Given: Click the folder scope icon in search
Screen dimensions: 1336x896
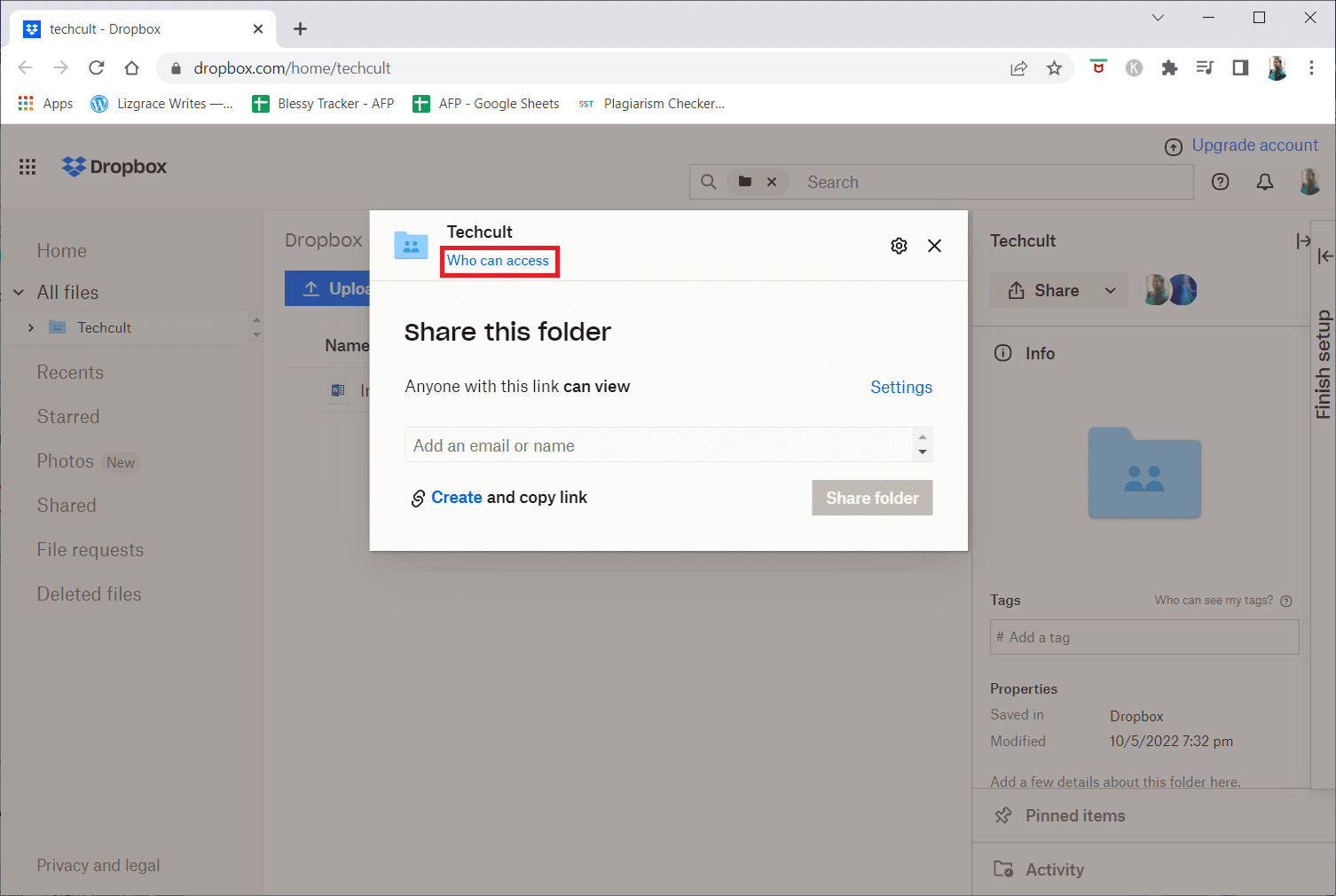Looking at the screenshot, I should coord(745,182).
